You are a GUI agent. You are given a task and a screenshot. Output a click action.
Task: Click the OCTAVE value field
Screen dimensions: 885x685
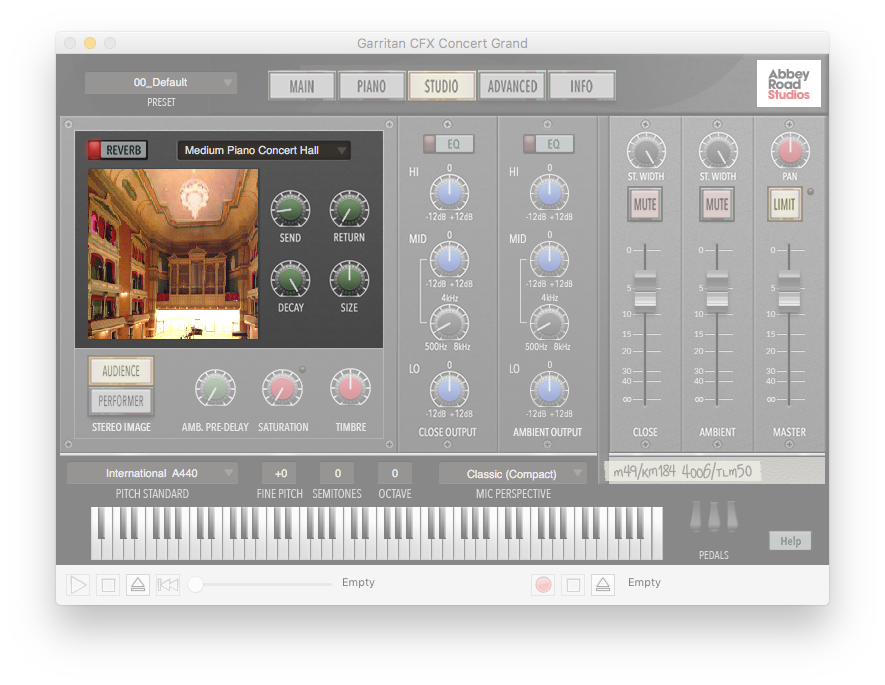point(395,473)
